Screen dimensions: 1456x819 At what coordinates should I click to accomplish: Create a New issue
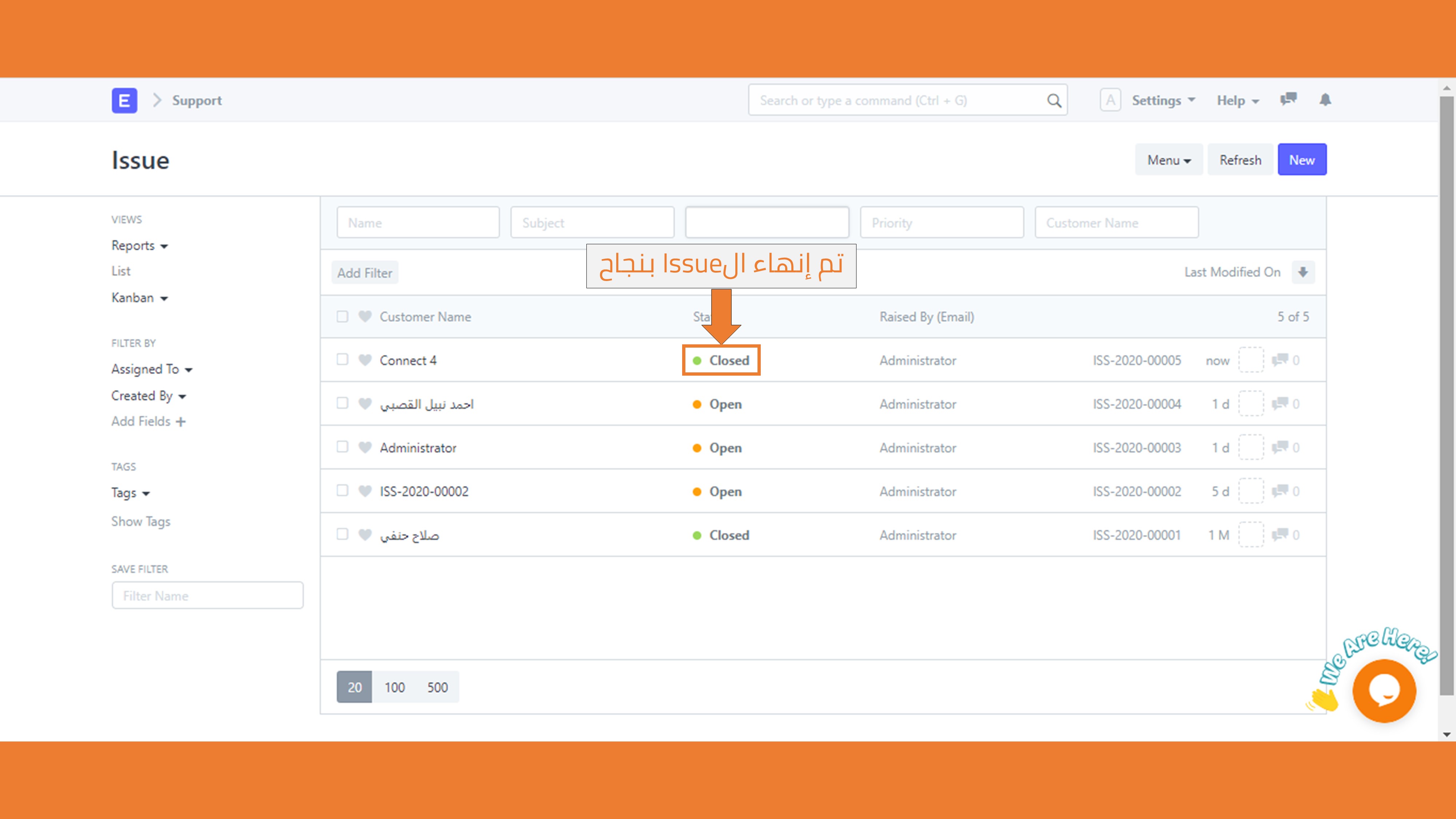1302,160
